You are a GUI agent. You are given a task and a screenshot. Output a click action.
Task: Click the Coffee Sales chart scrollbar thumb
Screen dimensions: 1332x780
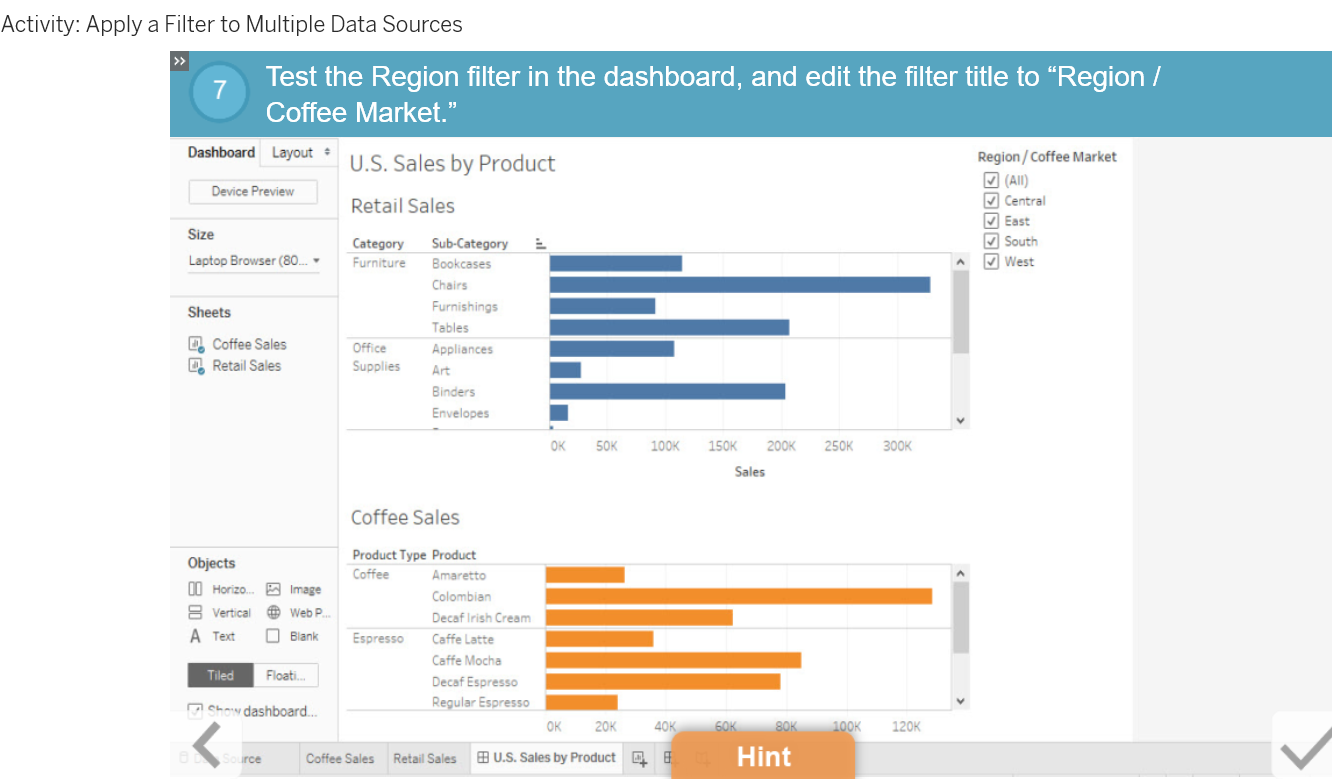coord(961,617)
